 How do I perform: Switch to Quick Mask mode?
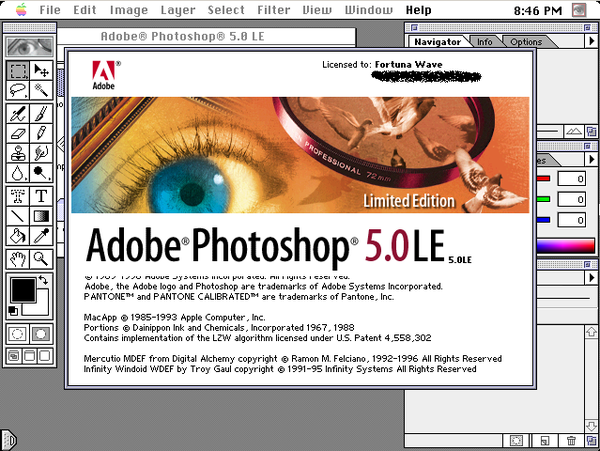[41, 334]
